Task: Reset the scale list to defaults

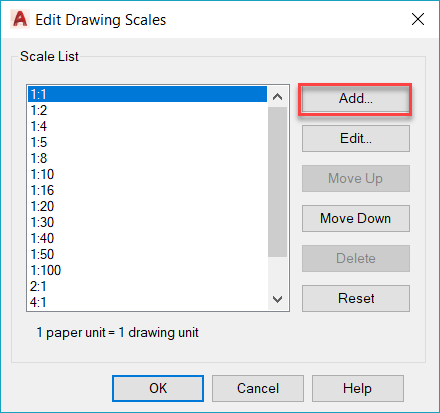Action: coord(356,298)
